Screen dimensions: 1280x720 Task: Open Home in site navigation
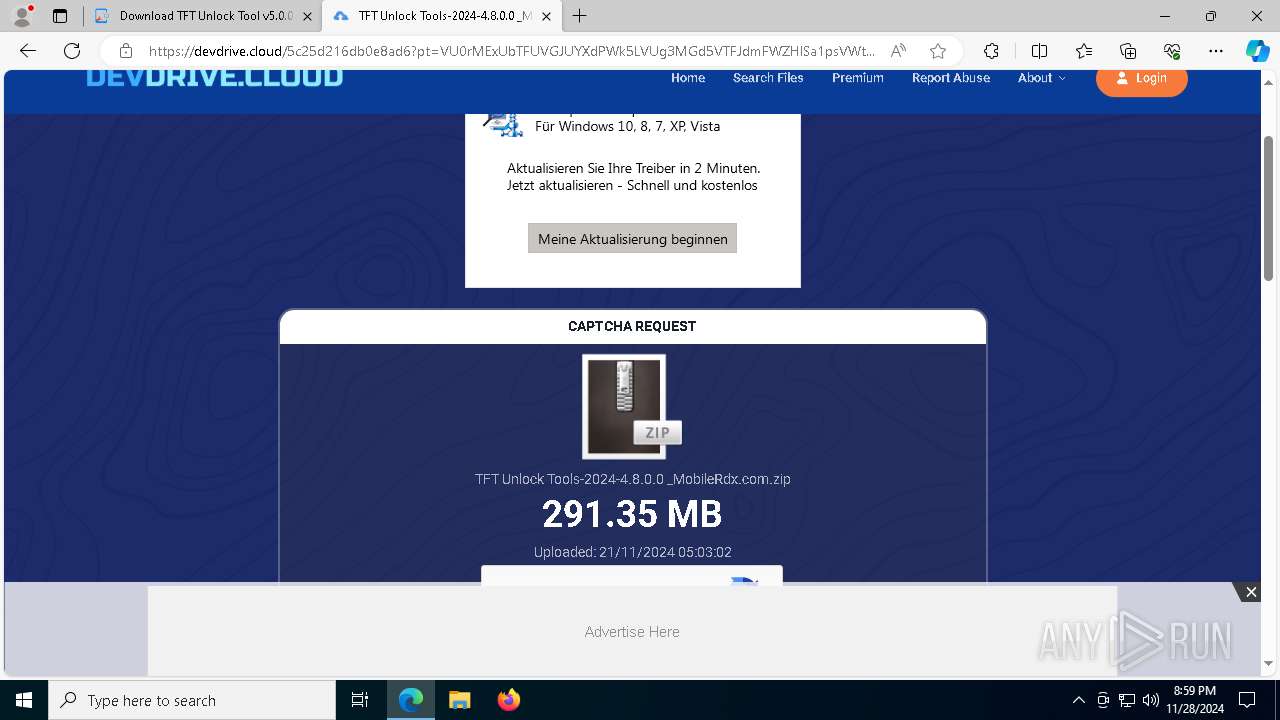[688, 78]
